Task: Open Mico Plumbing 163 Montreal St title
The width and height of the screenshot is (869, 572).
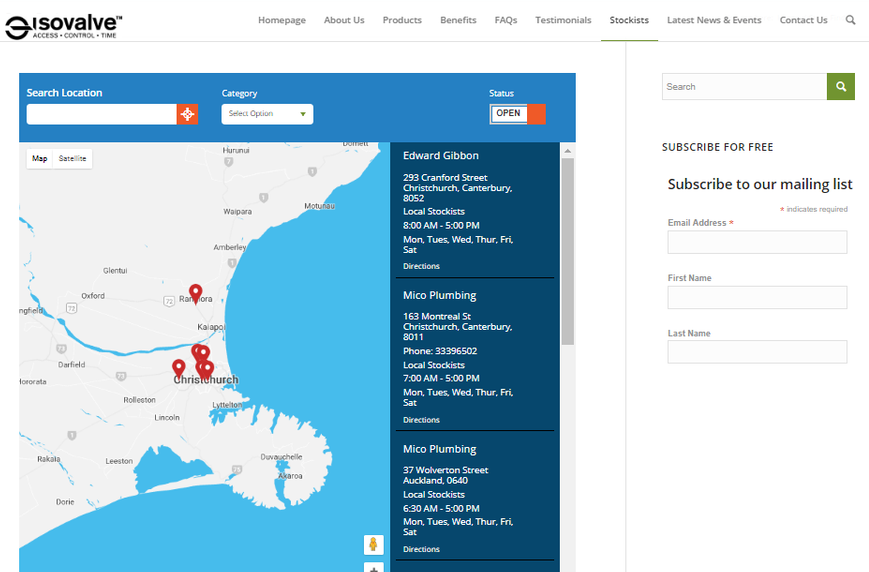Action: tap(439, 295)
